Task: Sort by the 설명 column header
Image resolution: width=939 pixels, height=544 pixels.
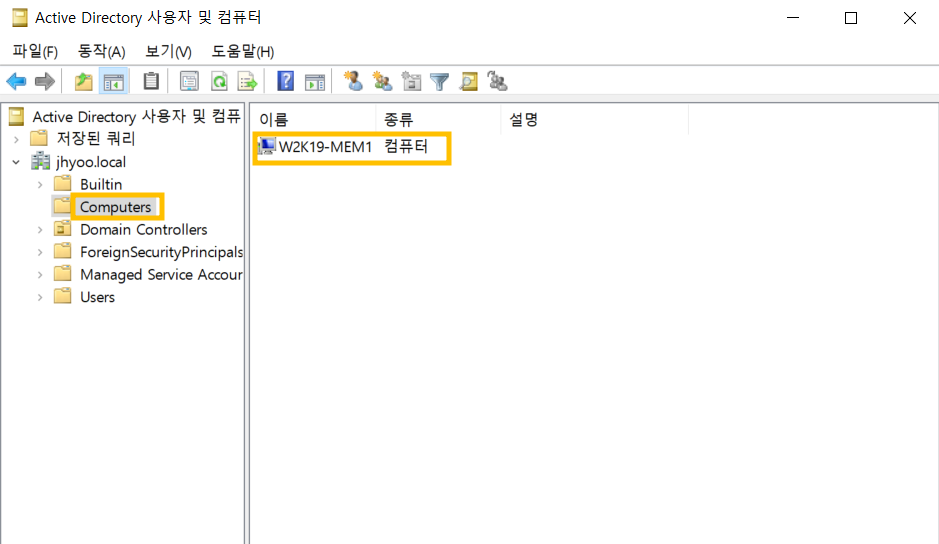Action: coord(595,119)
